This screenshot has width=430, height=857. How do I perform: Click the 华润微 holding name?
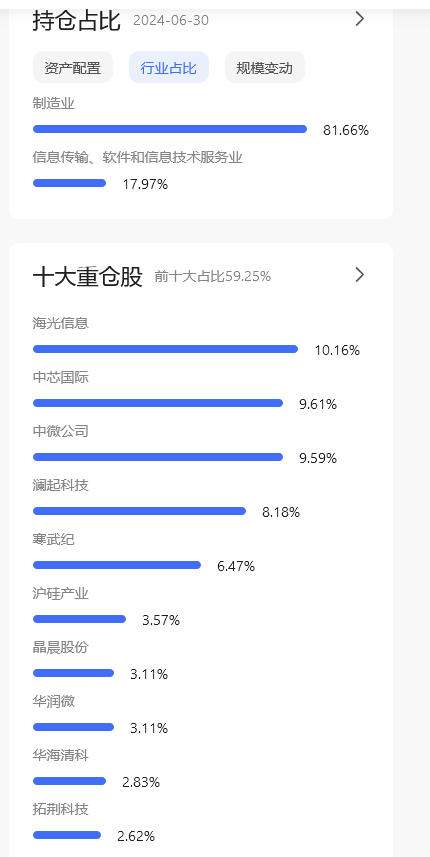click(x=53, y=702)
